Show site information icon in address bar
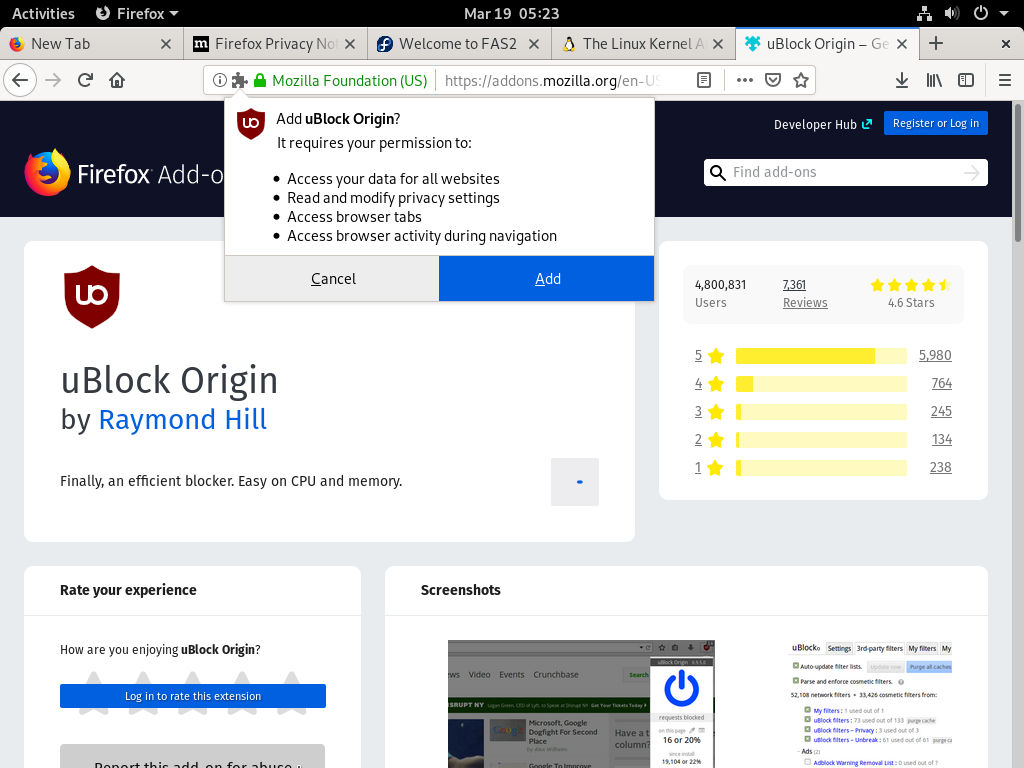1024x768 pixels. point(220,80)
